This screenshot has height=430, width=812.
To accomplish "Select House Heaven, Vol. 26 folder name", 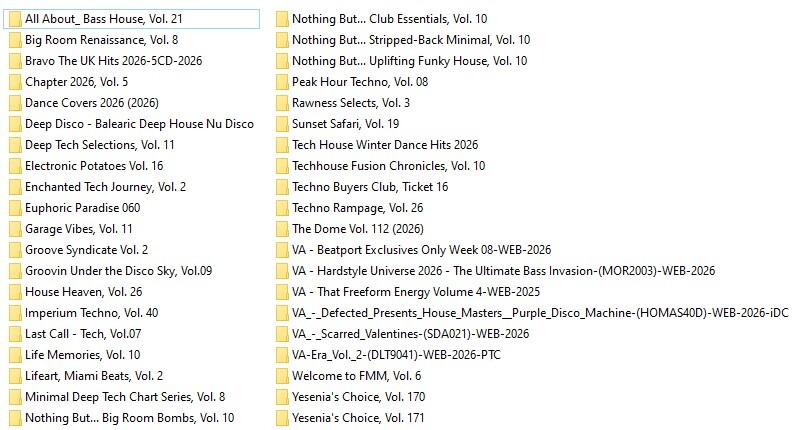I will [83, 292].
